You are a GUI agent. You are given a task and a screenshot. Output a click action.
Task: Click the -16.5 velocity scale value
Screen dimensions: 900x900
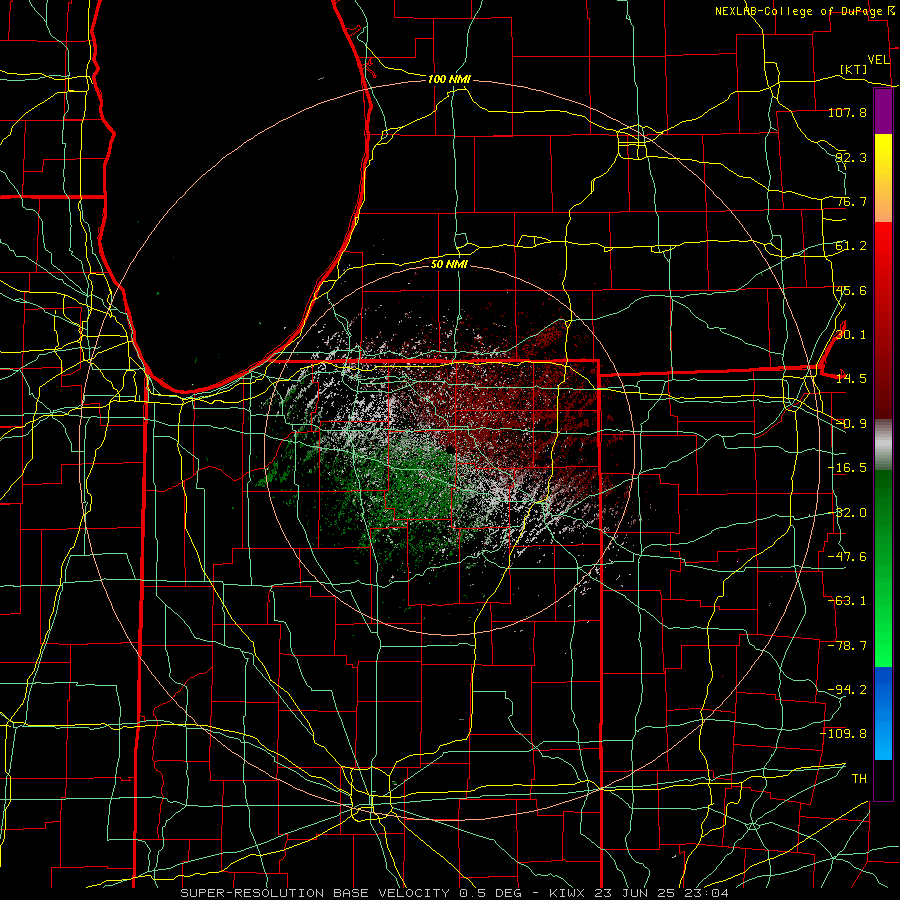tap(847, 468)
